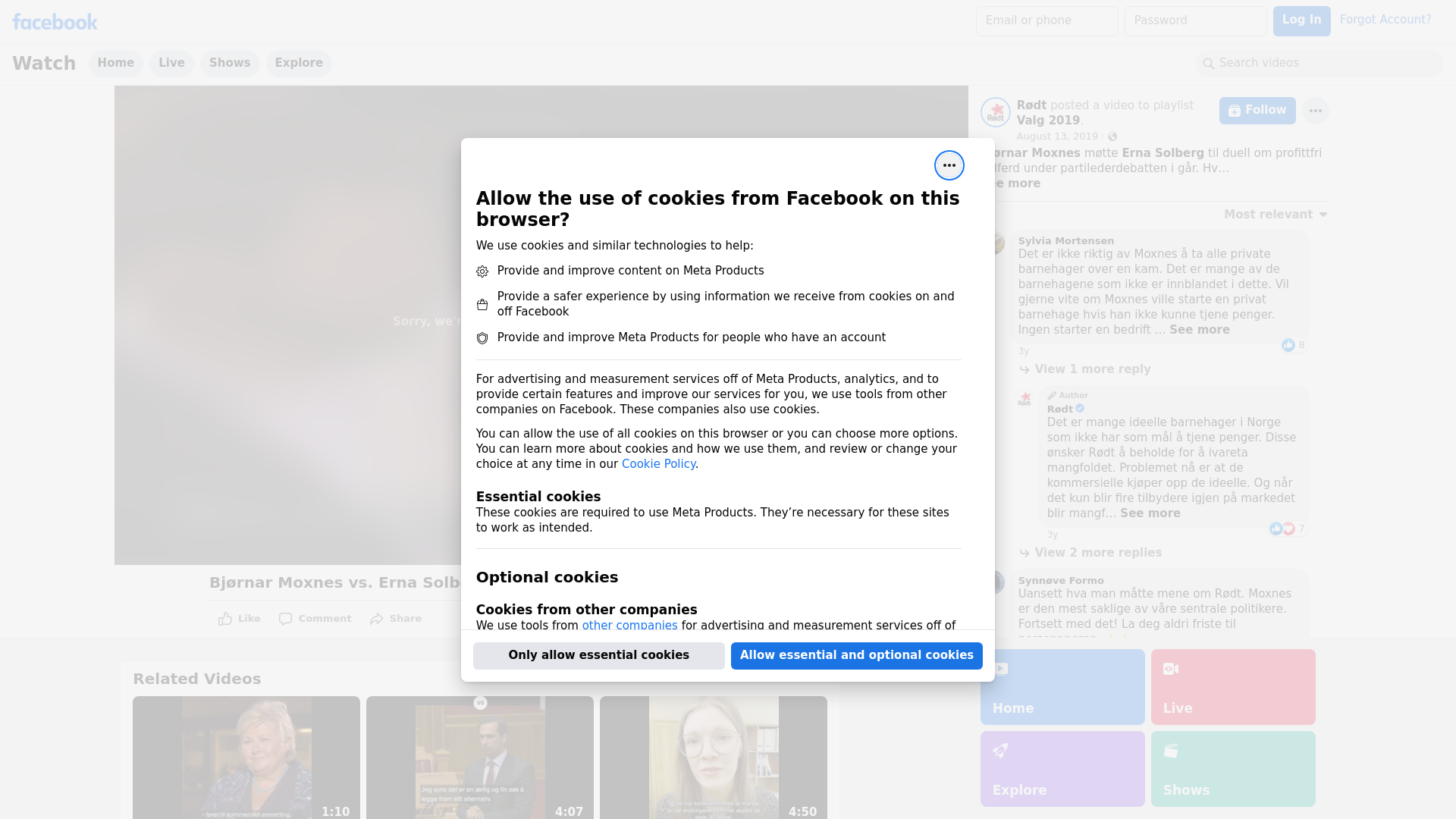
Task: Click the Facebook logo
Action: coord(55,22)
